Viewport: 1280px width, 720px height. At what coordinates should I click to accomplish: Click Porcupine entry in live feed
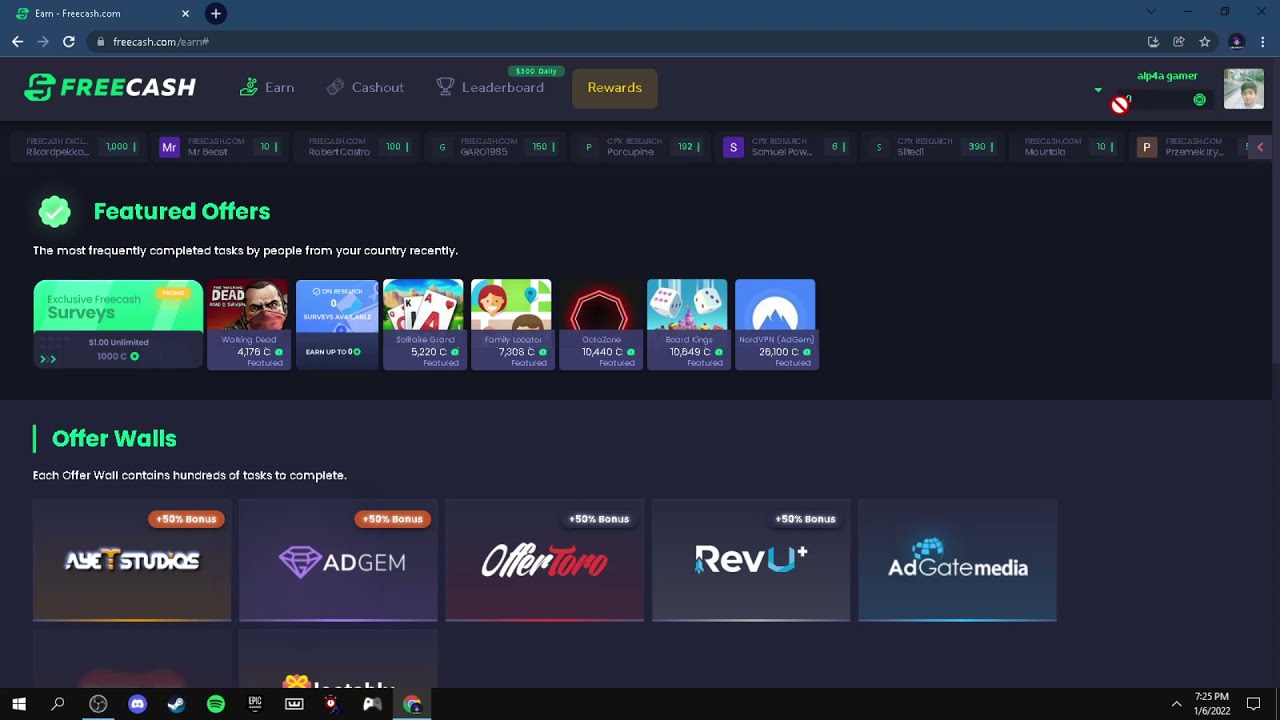(640, 147)
